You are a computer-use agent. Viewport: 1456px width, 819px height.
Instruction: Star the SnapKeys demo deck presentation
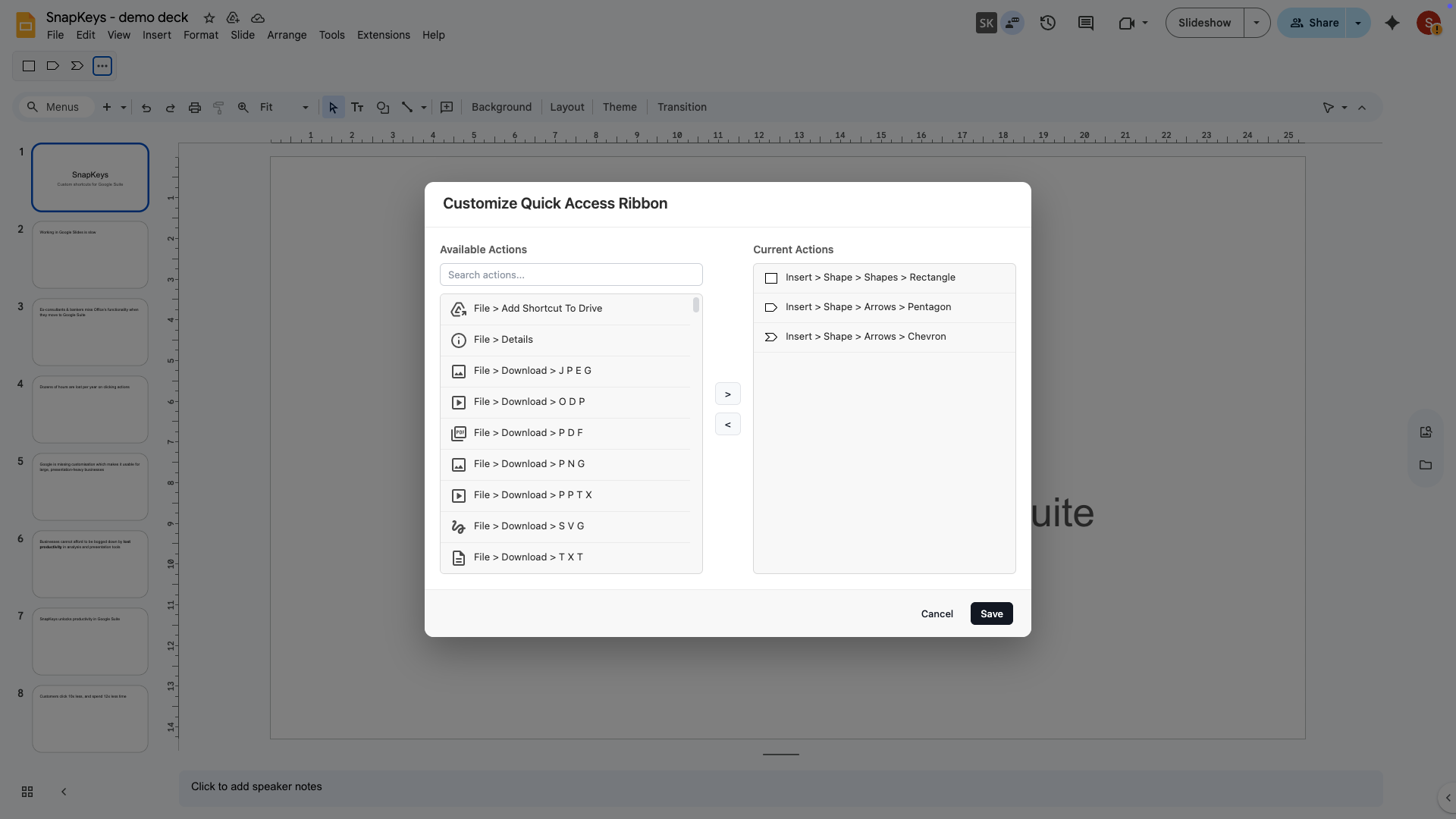(209, 18)
